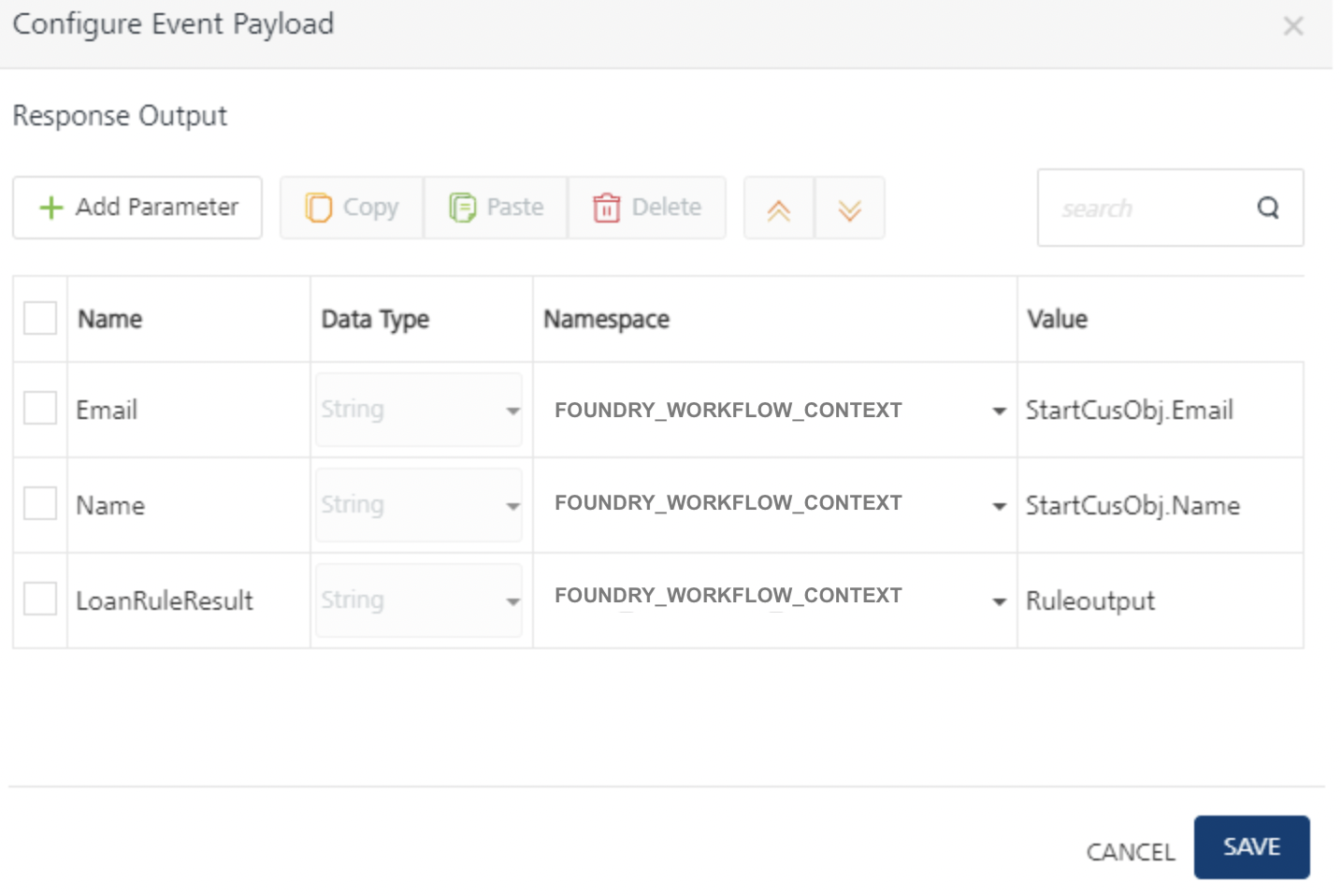Screen dimensions: 1341x896
Task: Click the Ruleoutput value cell
Action: click(x=1090, y=600)
